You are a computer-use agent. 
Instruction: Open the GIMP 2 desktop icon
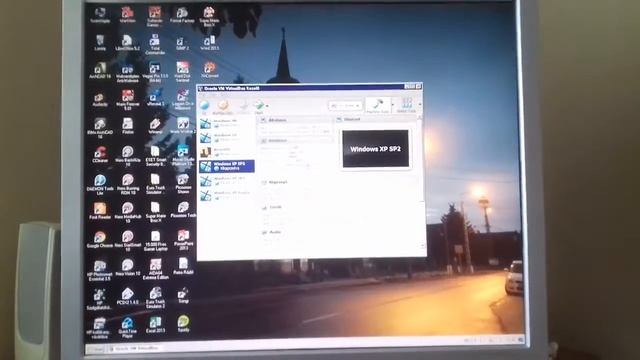[182, 43]
